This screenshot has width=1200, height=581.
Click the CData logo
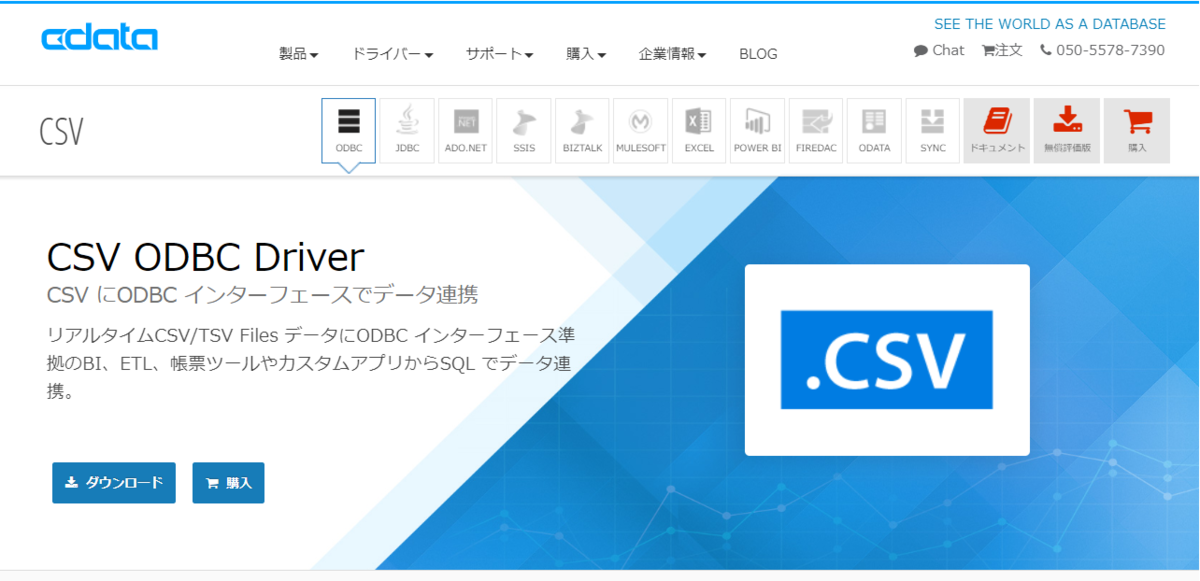pyautogui.click(x=99, y=38)
